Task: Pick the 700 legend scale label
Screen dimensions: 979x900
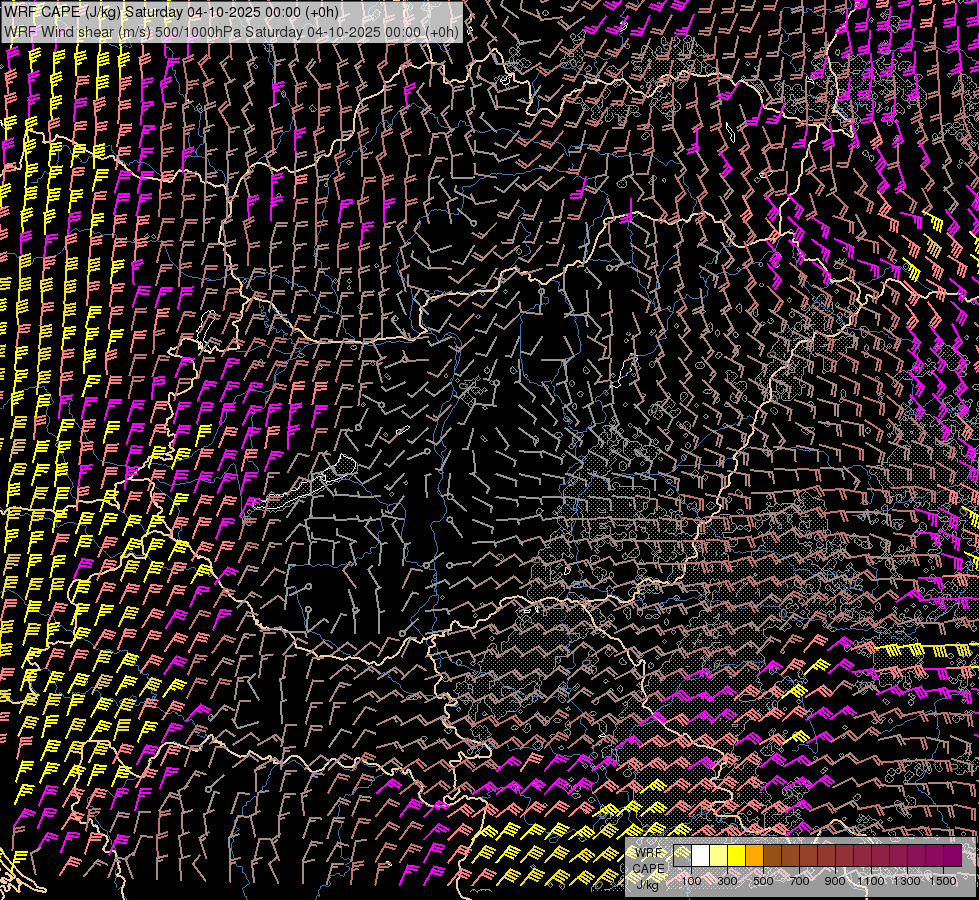Action: click(799, 881)
